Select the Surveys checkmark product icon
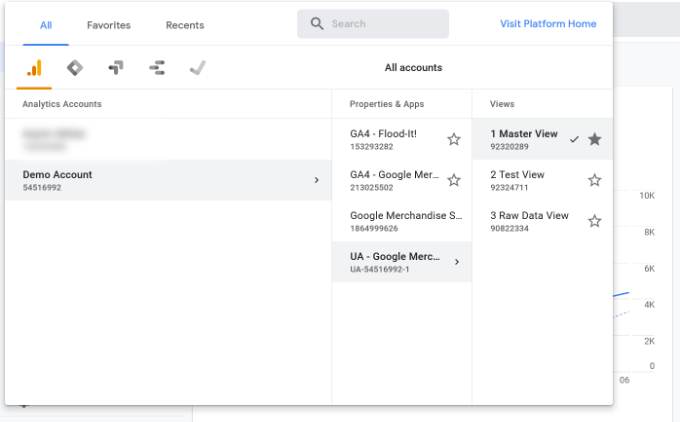This screenshot has height=422, width=680. pyautogui.click(x=198, y=68)
